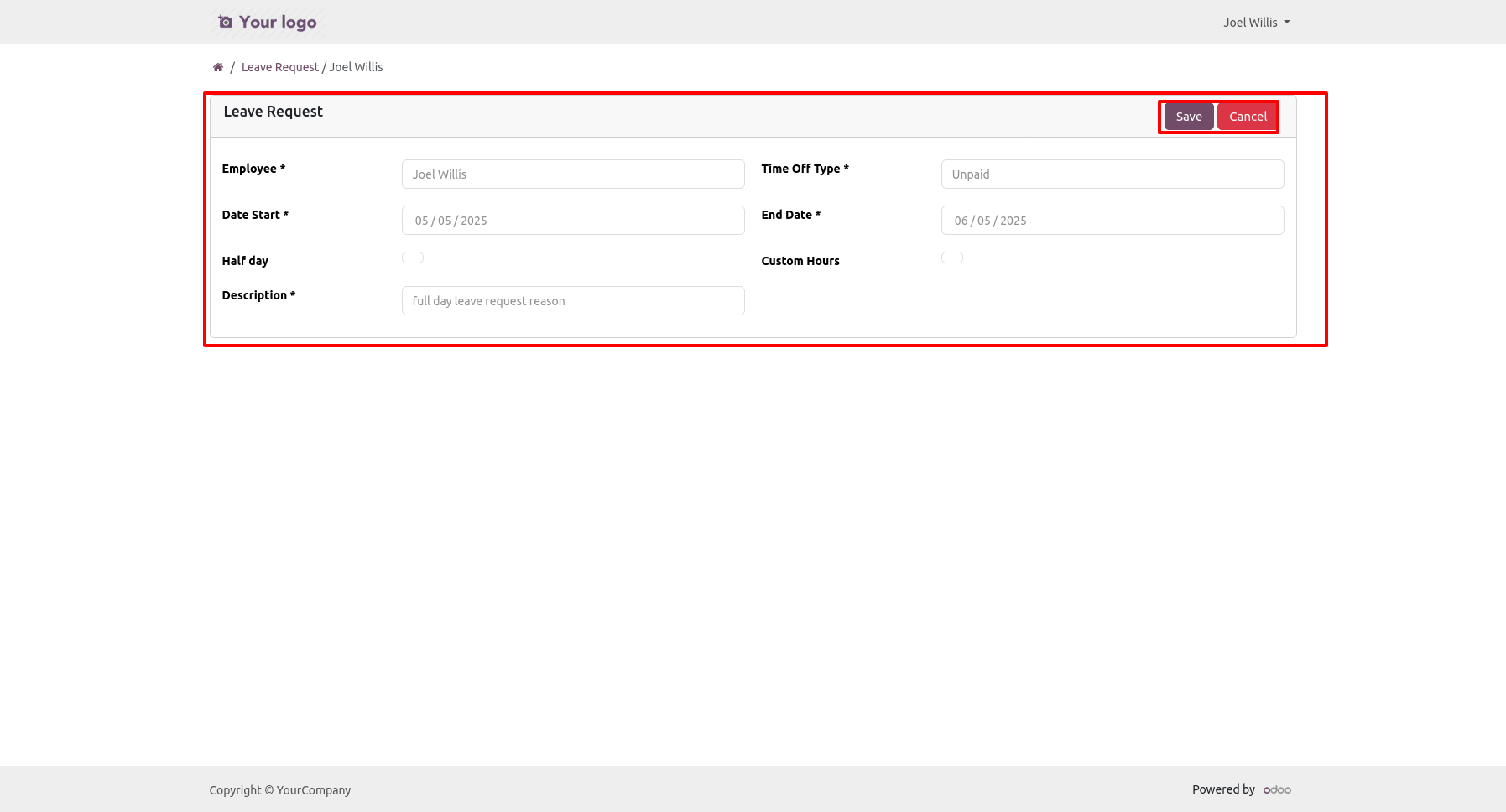This screenshot has height=812, width=1506.
Task: Click the Employee * label
Action: click(x=253, y=169)
